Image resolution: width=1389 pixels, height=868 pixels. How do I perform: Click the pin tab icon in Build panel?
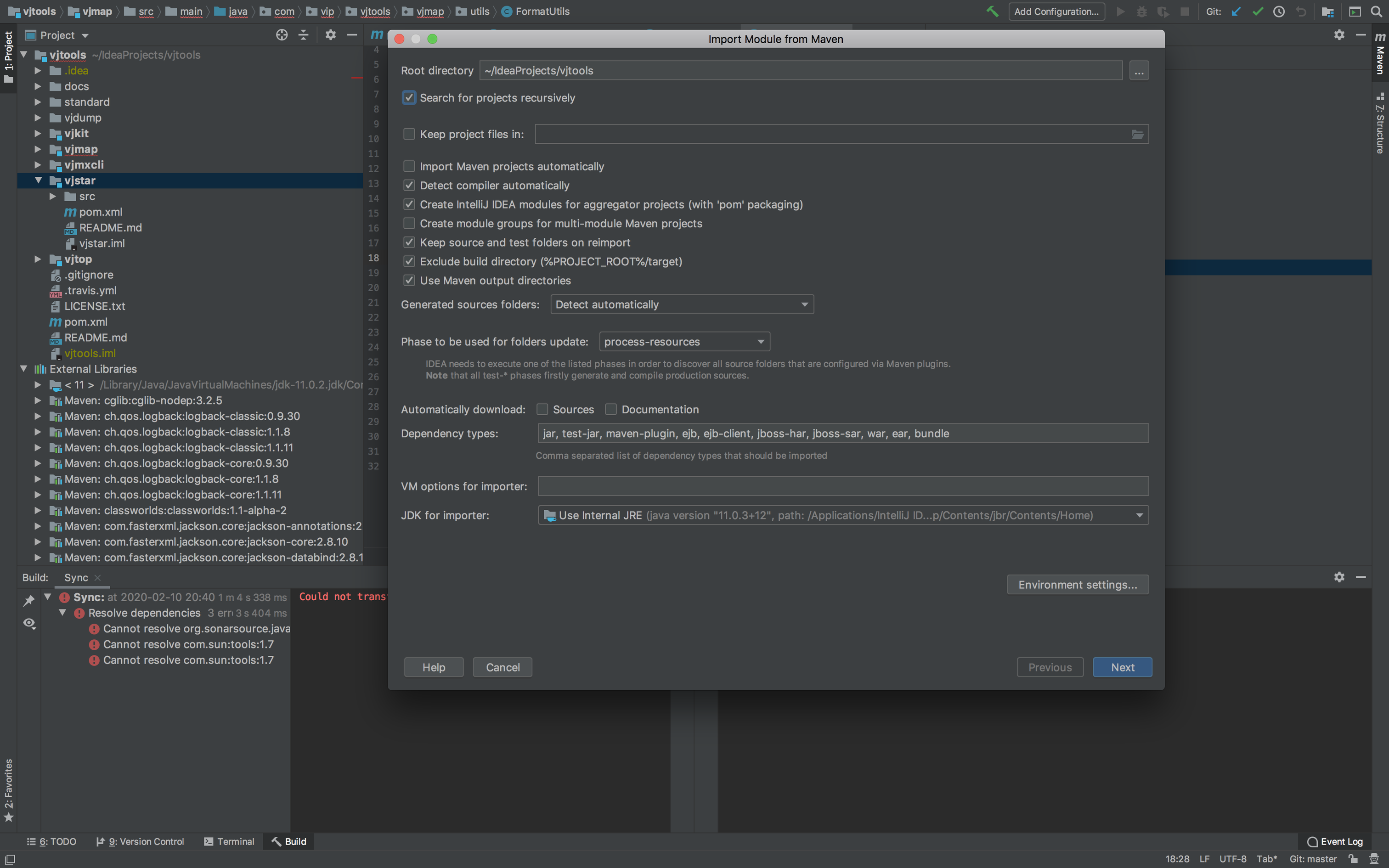pos(28,601)
